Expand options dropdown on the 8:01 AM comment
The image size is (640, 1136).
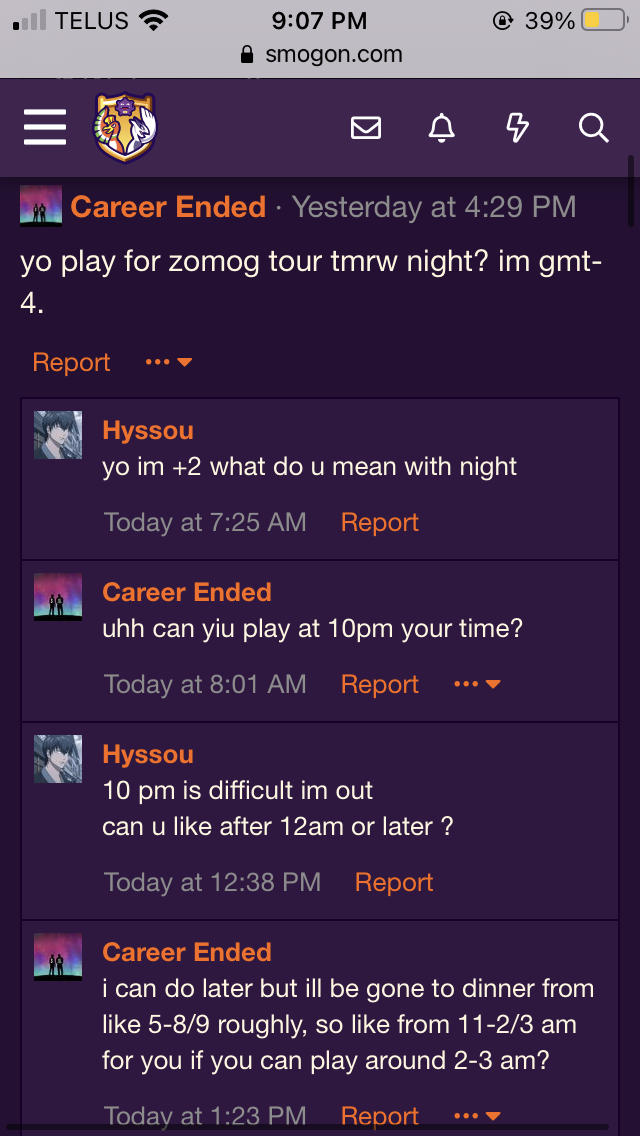(478, 684)
